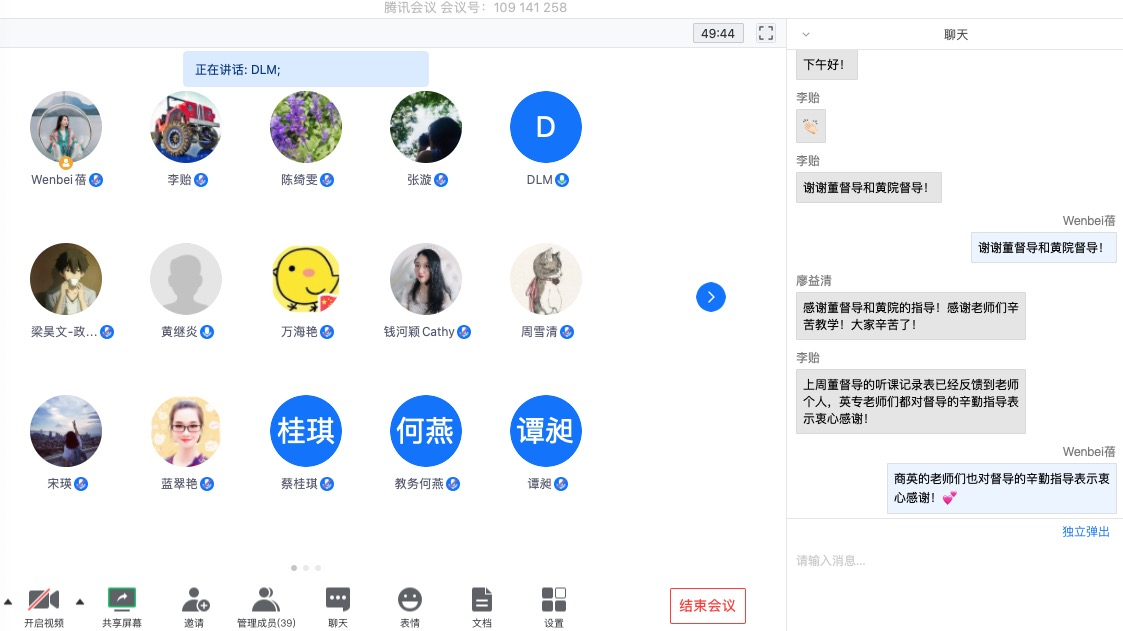Image resolution: width=1123 pixels, height=631 pixels.
Task: Open the Documents icon
Action: pyautogui.click(x=482, y=600)
